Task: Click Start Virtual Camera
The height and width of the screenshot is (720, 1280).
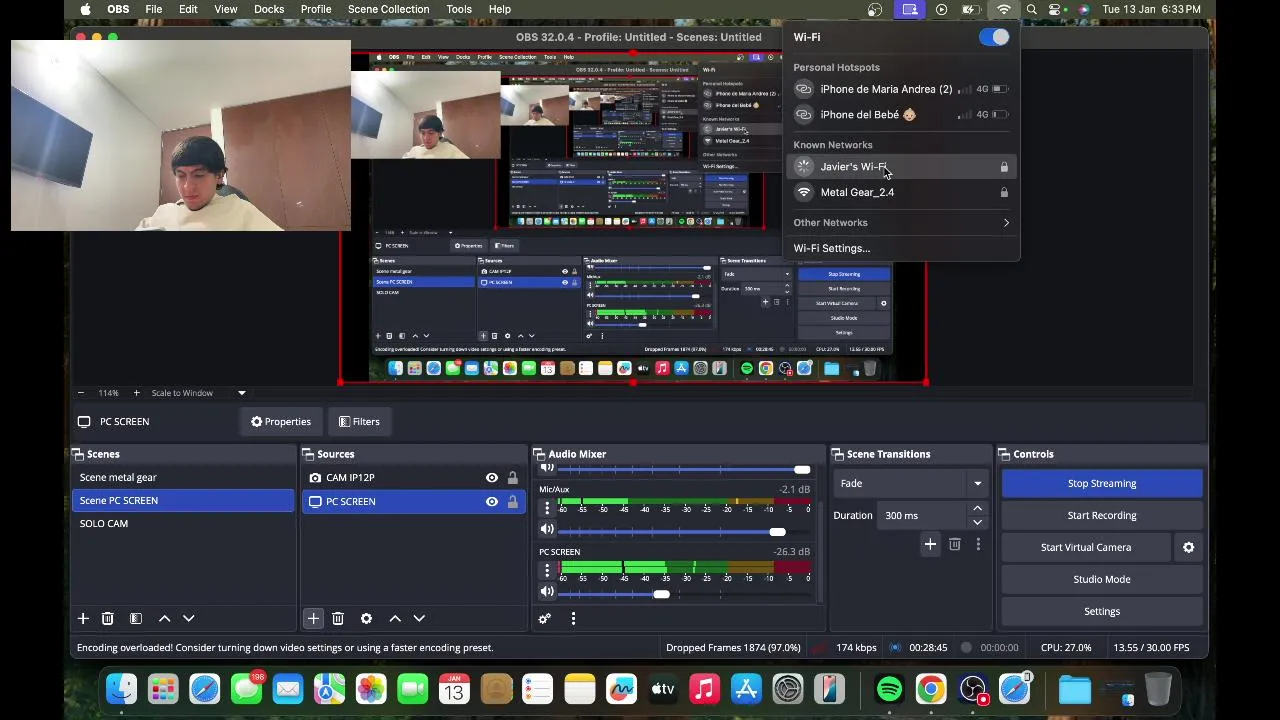Action: [x=1086, y=547]
